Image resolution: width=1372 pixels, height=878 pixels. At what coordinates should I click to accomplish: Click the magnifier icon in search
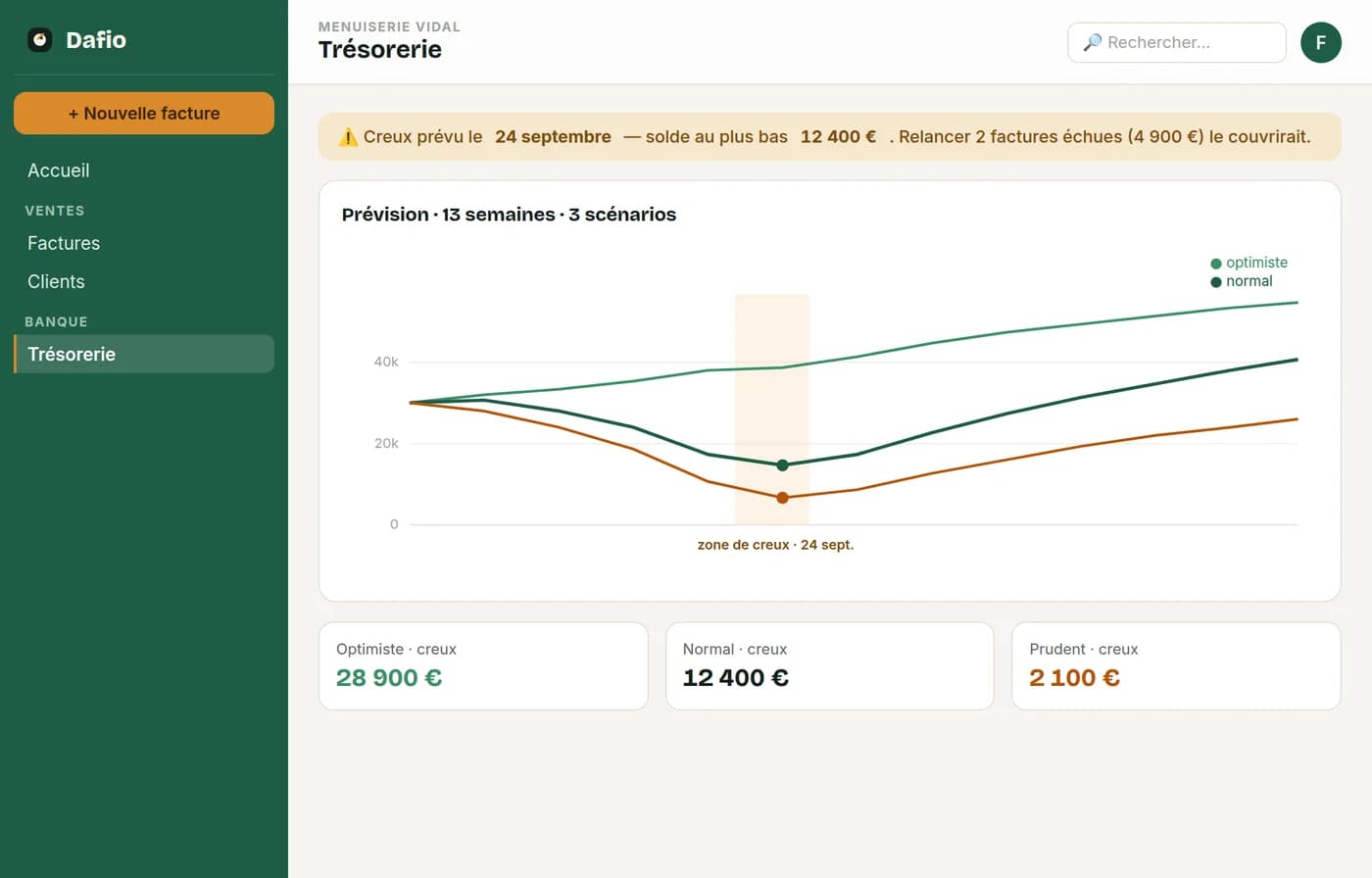[1092, 42]
